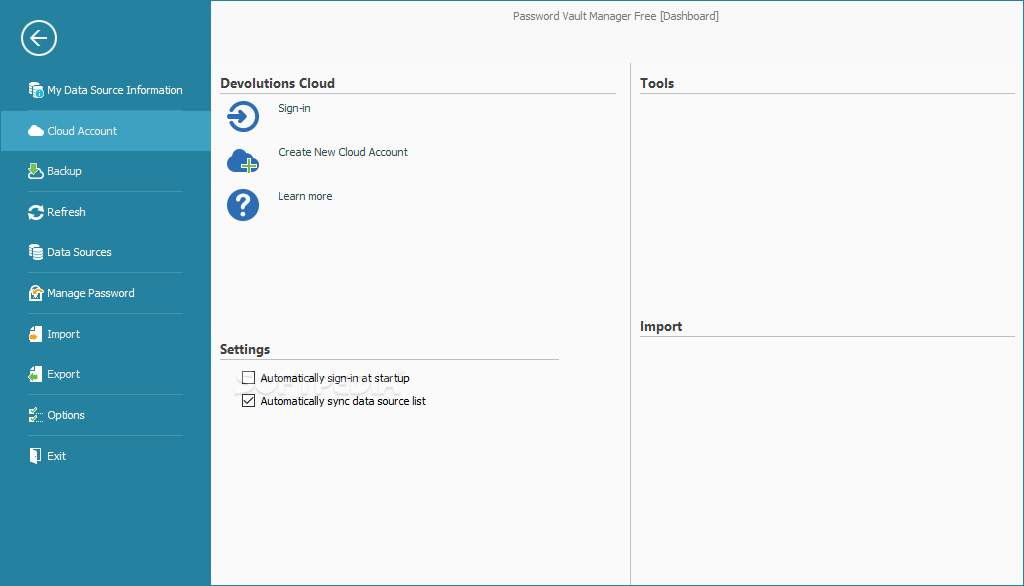The height and width of the screenshot is (586, 1024).
Task: Click the Refresh arrows icon
Action: pyautogui.click(x=35, y=212)
